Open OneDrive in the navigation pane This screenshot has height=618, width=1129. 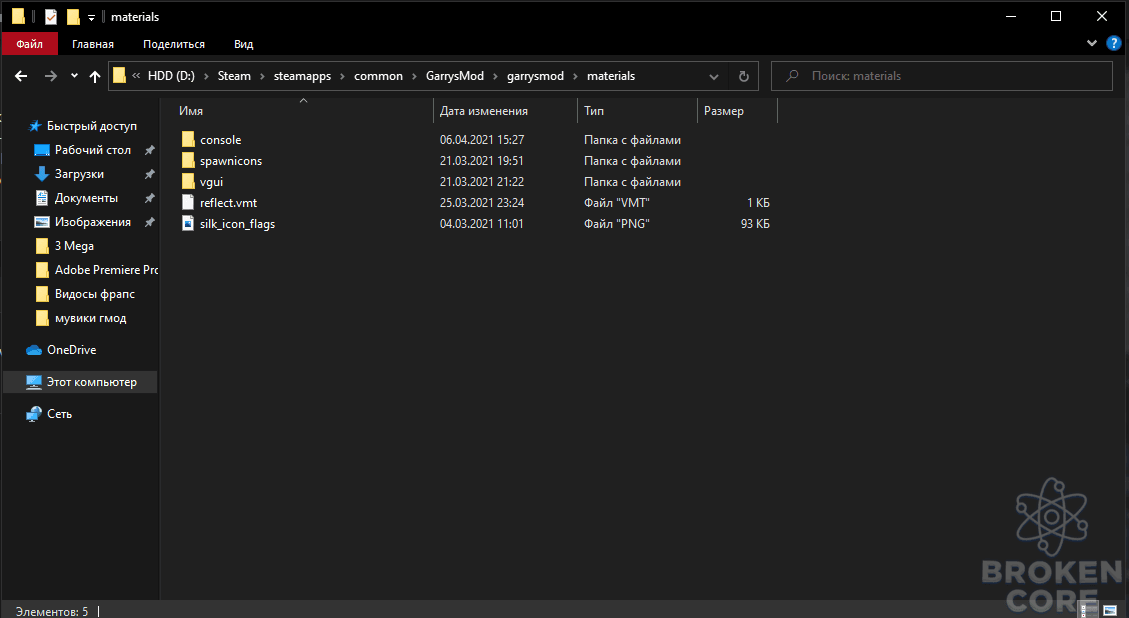pyautogui.click(x=71, y=349)
